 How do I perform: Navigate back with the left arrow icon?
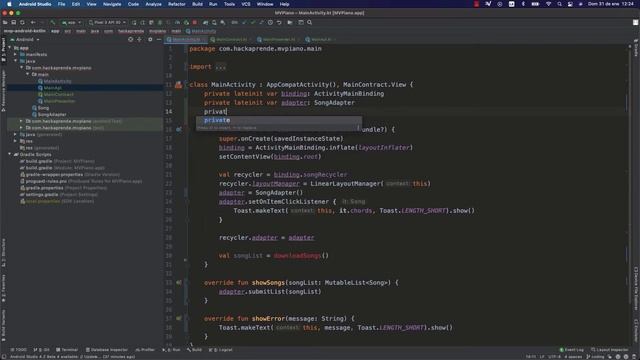click(x=33, y=22)
